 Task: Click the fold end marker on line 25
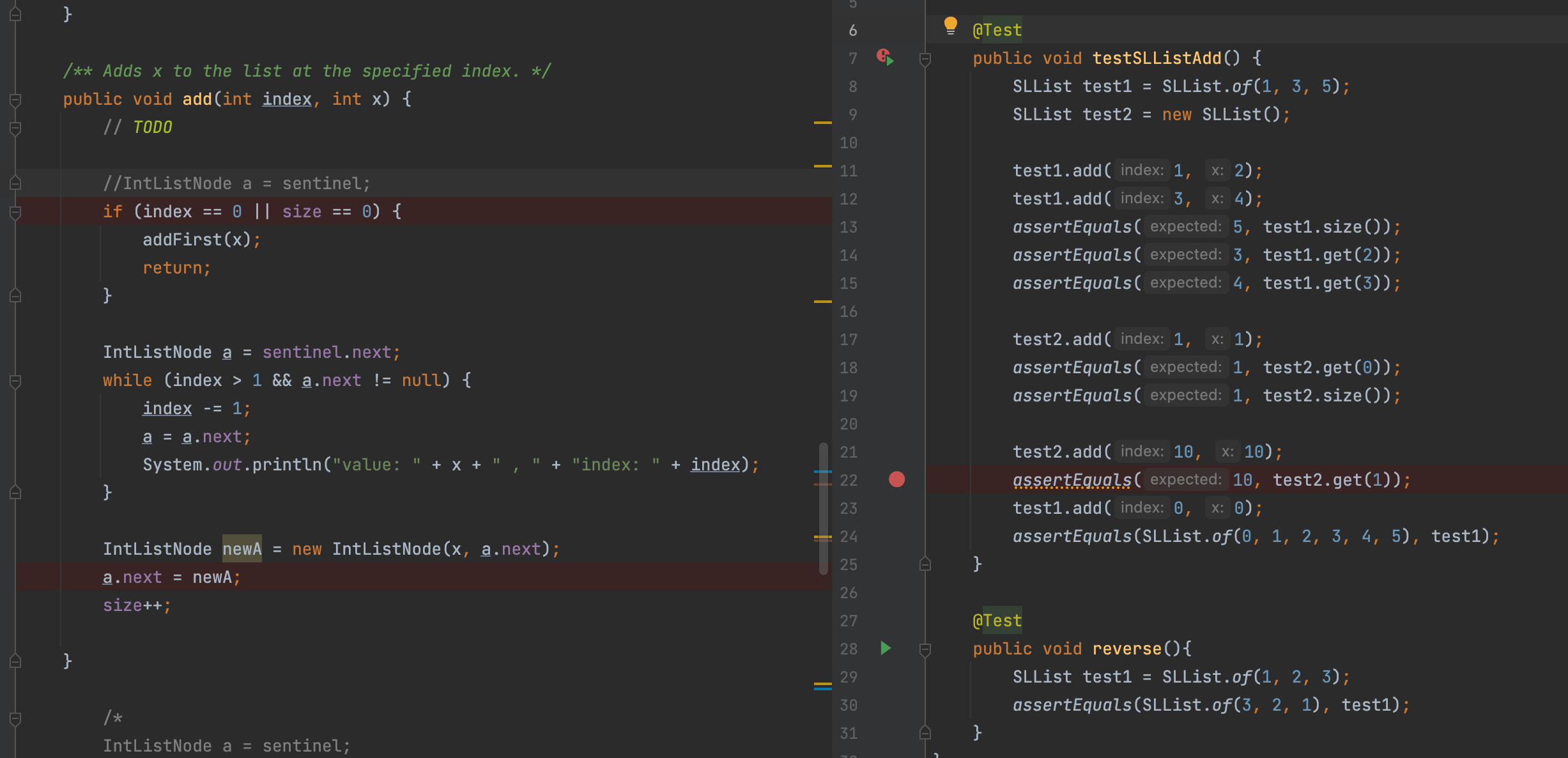925,564
